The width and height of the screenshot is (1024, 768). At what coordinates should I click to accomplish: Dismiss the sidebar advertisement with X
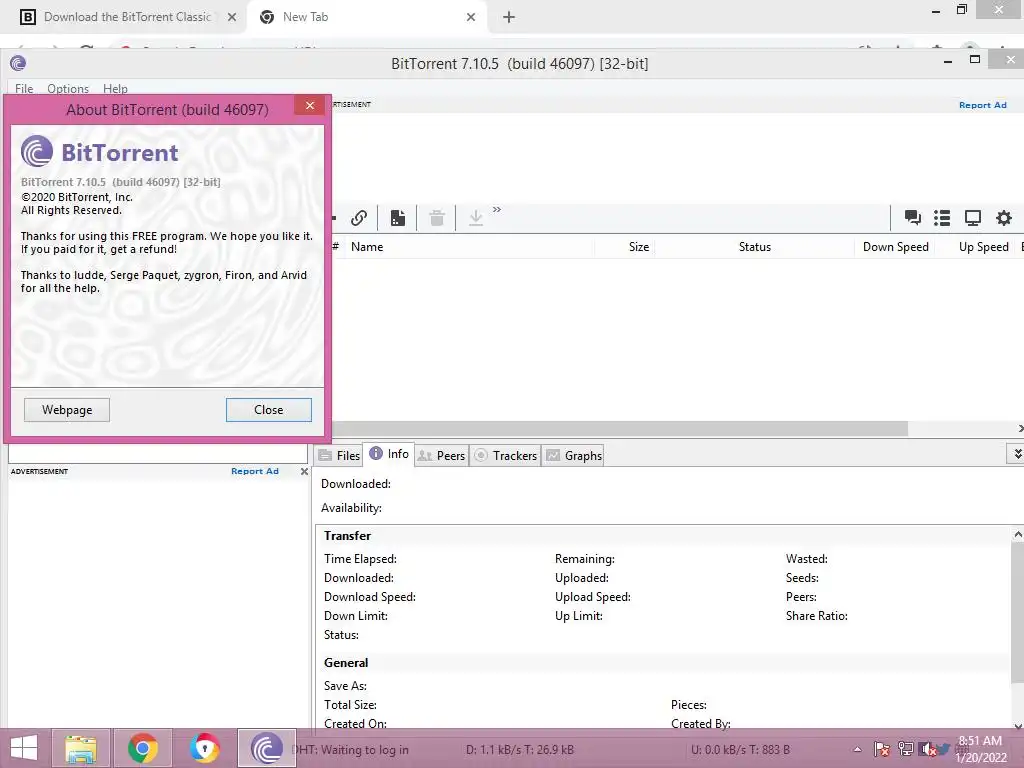click(x=304, y=471)
